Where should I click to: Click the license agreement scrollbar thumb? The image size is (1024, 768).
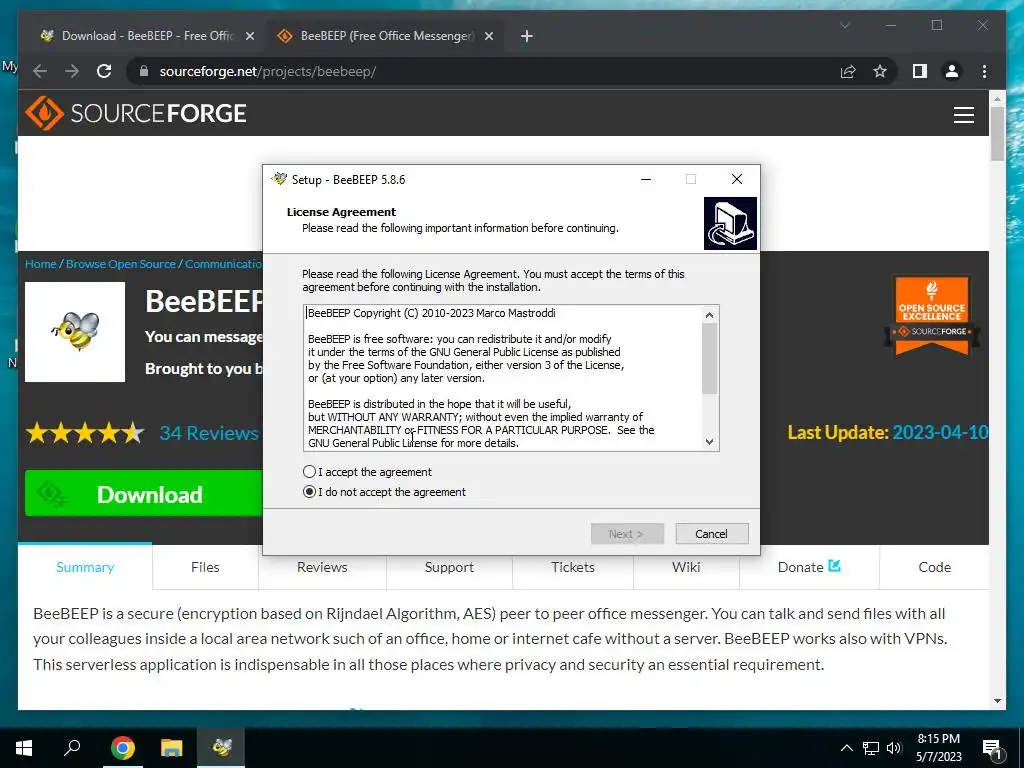coord(710,358)
